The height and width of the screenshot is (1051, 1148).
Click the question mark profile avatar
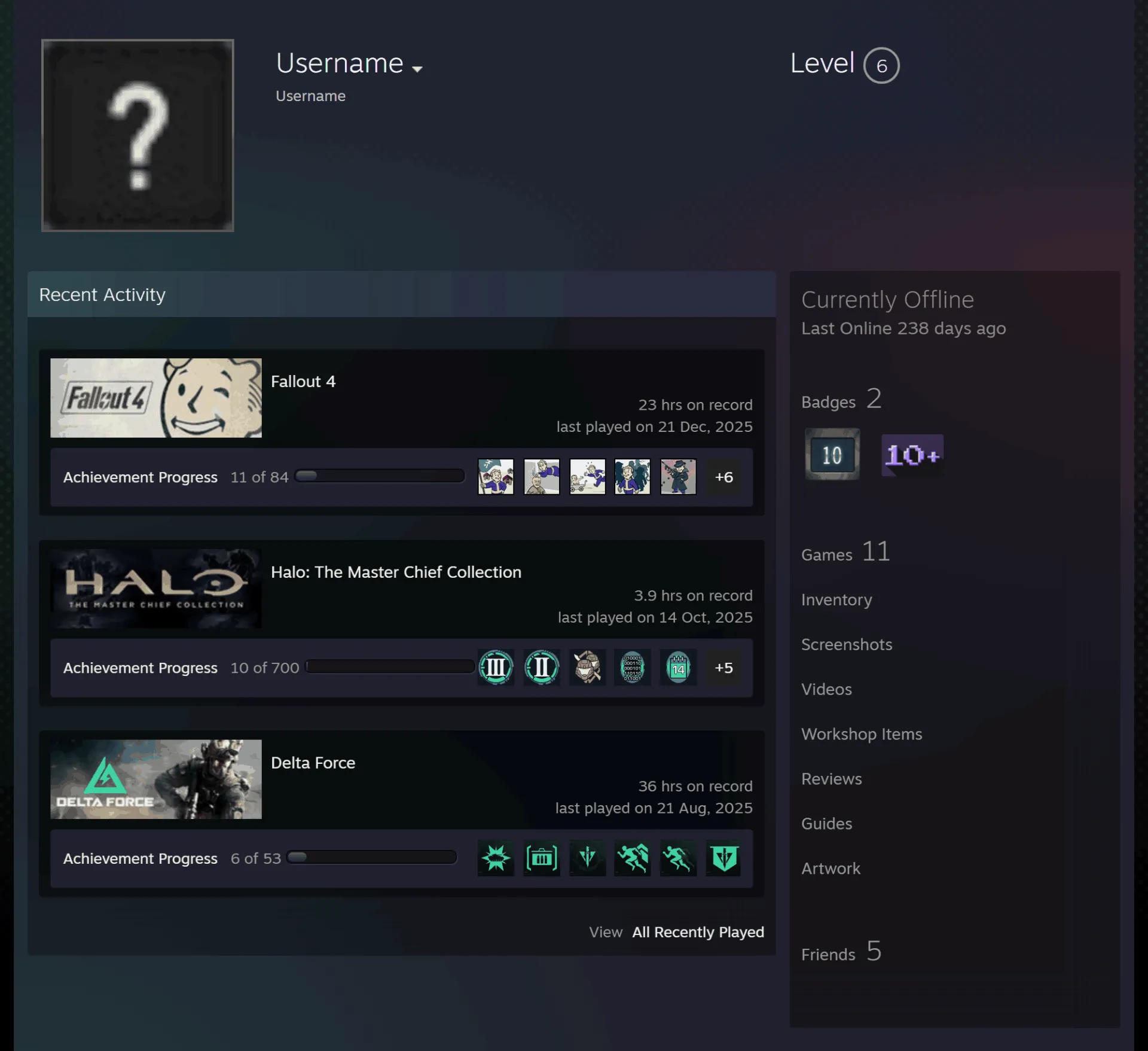(138, 135)
